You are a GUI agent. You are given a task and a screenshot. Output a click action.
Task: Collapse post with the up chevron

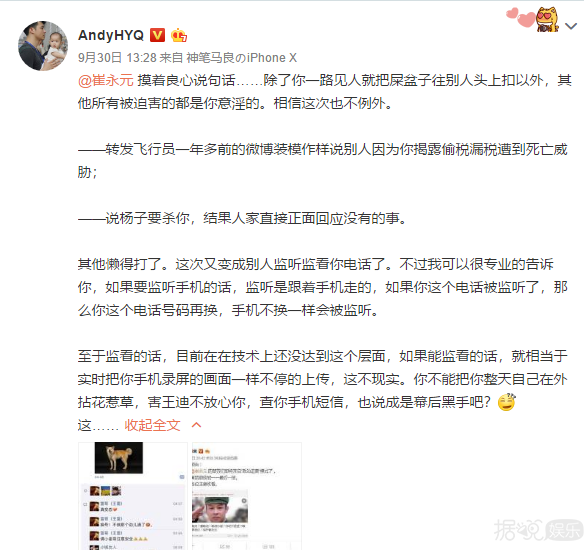[196, 425]
